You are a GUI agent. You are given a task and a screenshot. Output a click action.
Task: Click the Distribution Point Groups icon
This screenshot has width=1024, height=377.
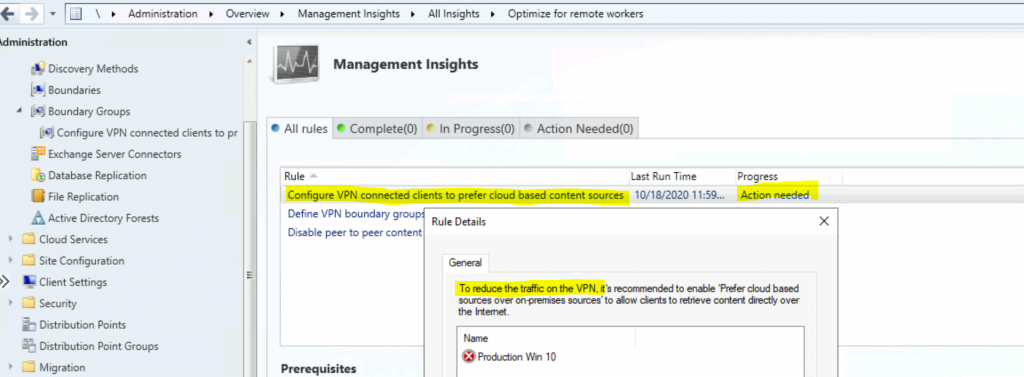(x=28, y=346)
